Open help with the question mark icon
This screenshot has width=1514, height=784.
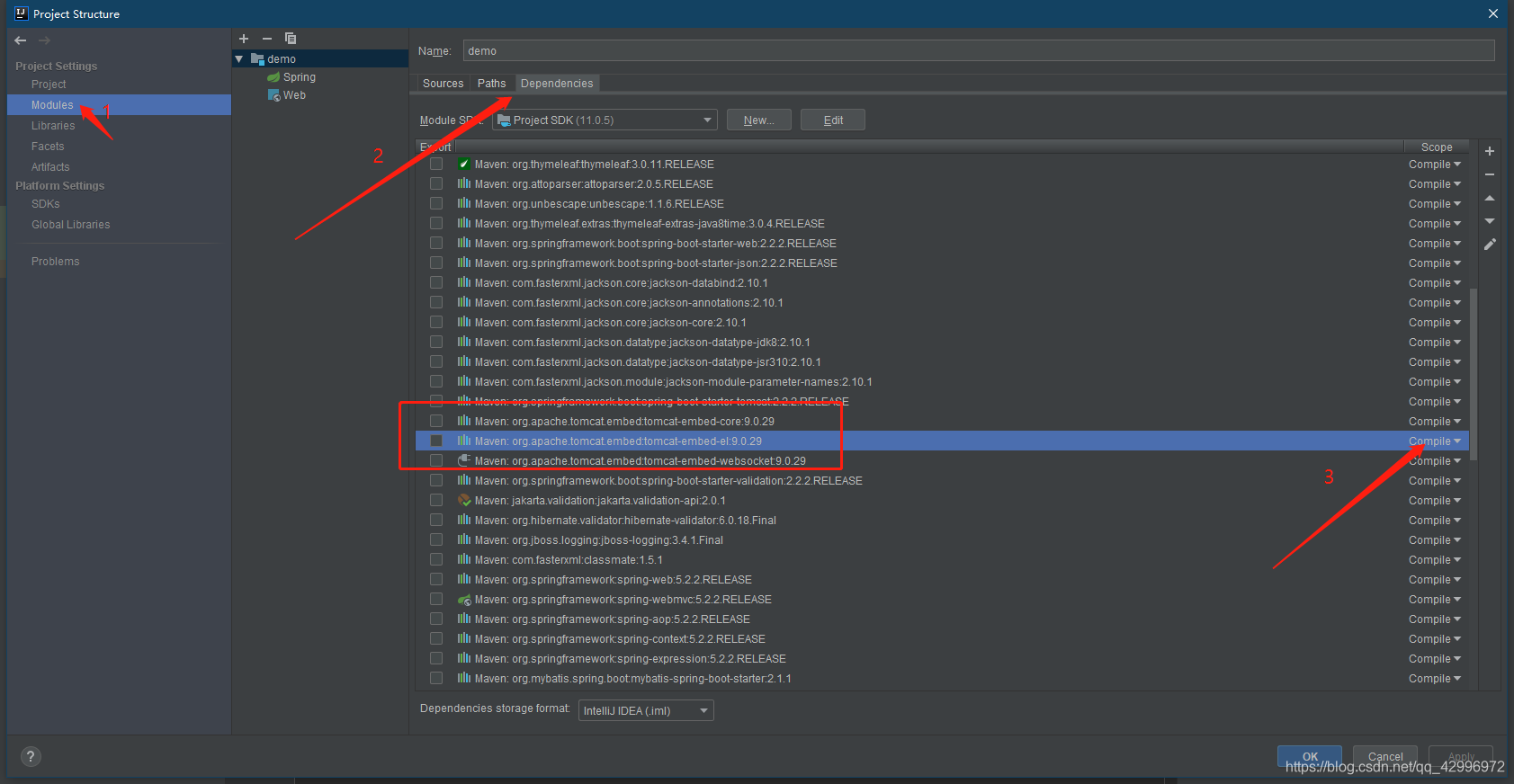click(31, 757)
